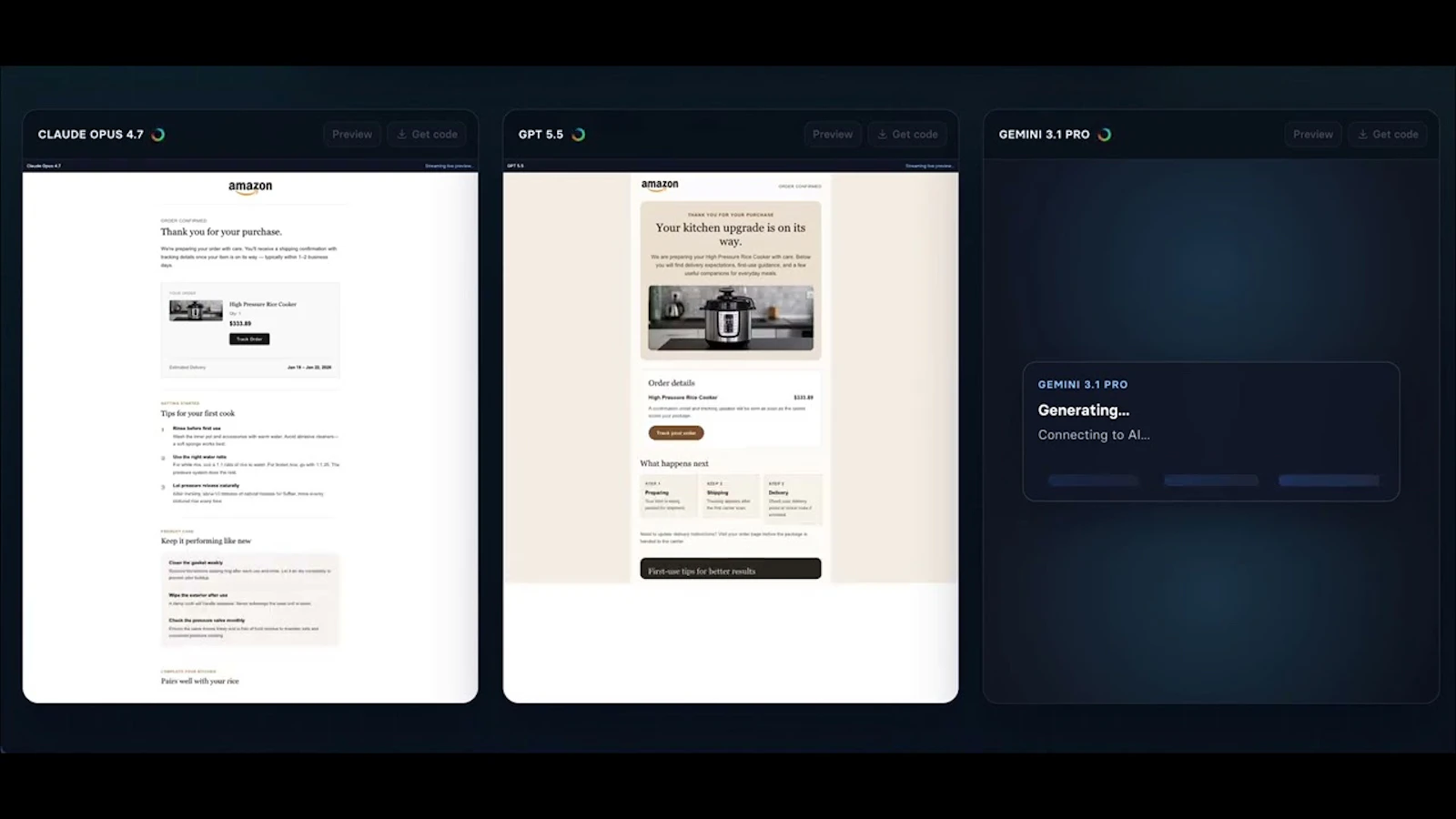
Task: Click the Step 3 Delivery card
Action: (793, 500)
